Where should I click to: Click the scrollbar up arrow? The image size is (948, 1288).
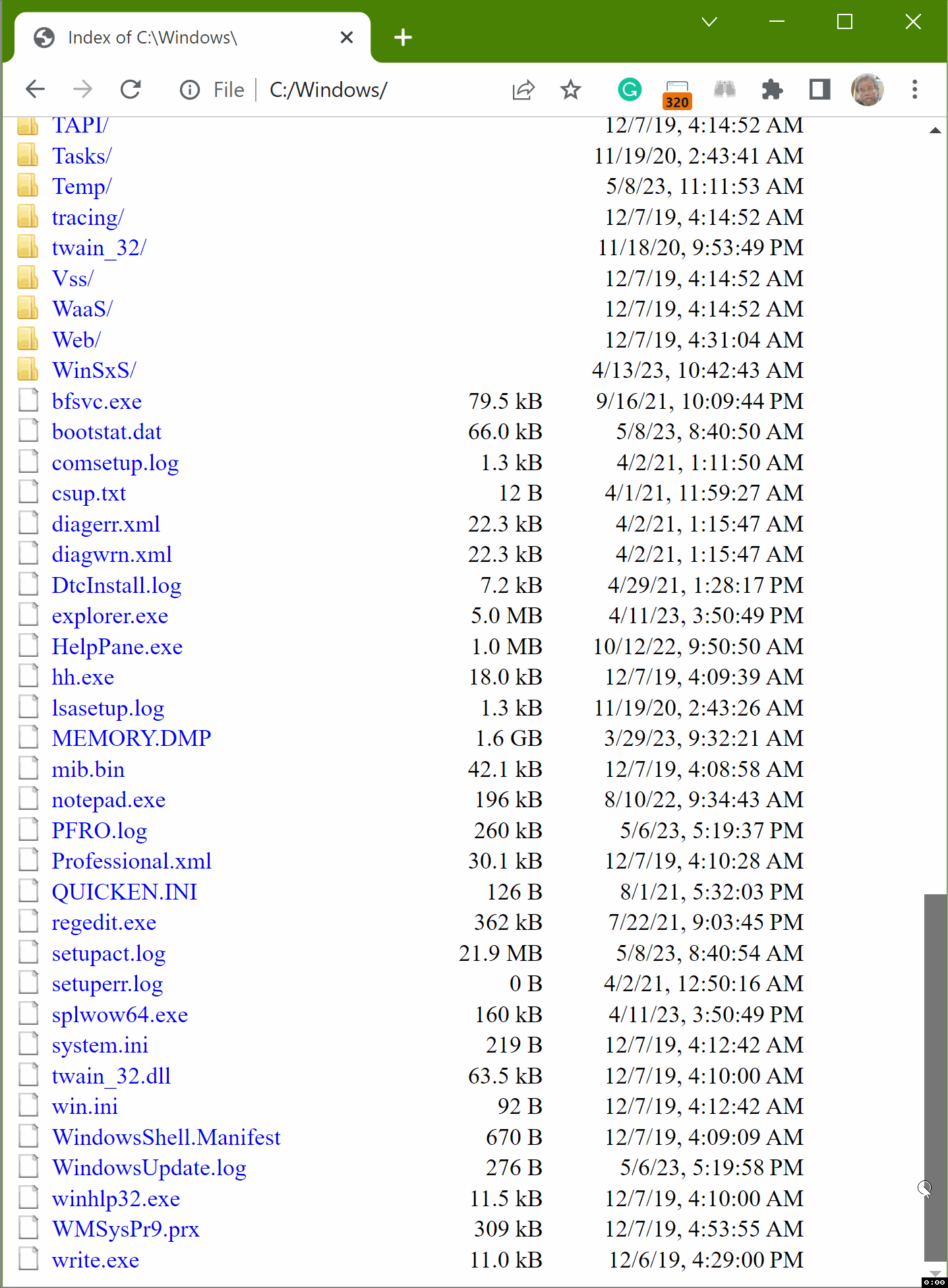click(x=935, y=131)
